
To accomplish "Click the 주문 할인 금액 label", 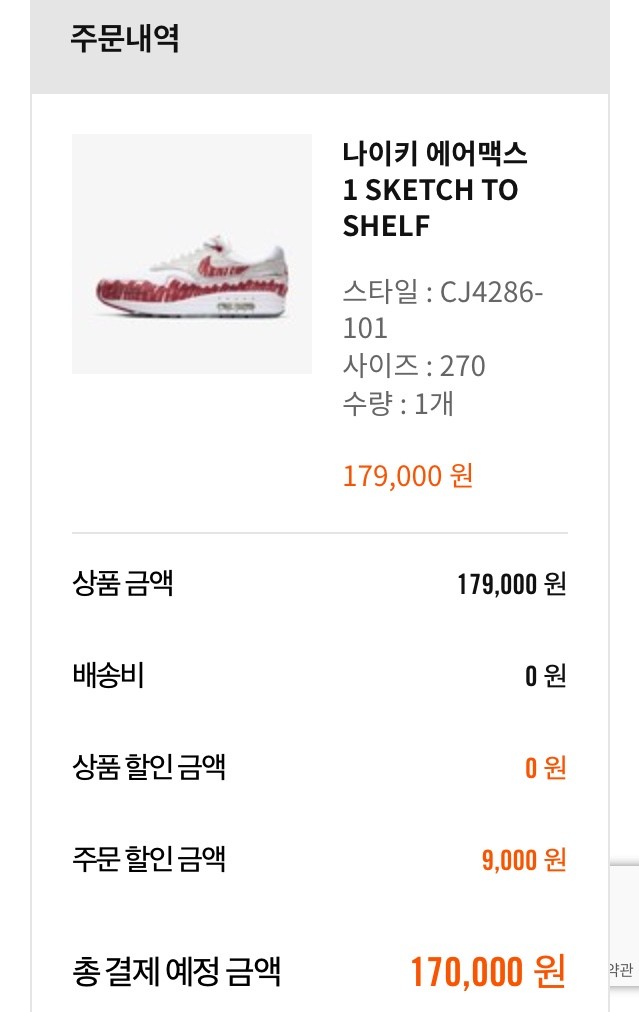I will [149, 858].
